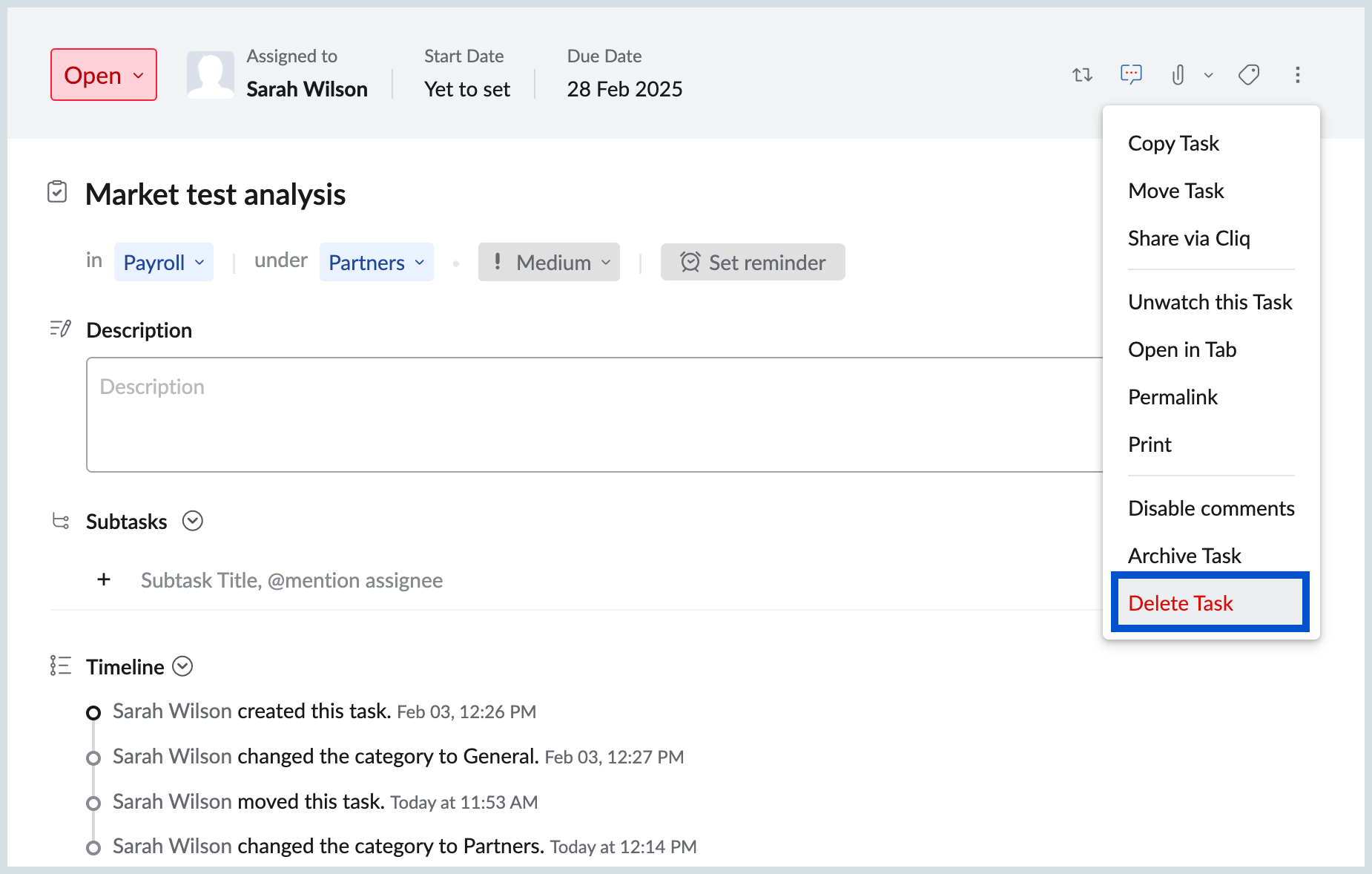Collapse the Subtasks section

tap(193, 522)
